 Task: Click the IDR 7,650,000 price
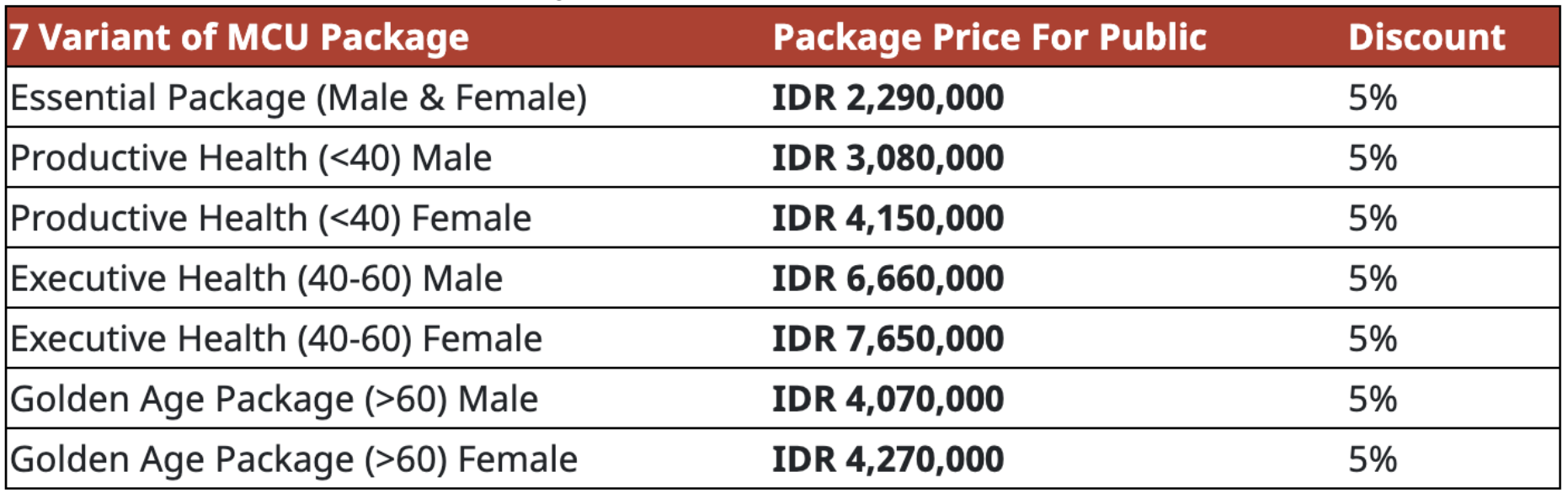click(888, 339)
